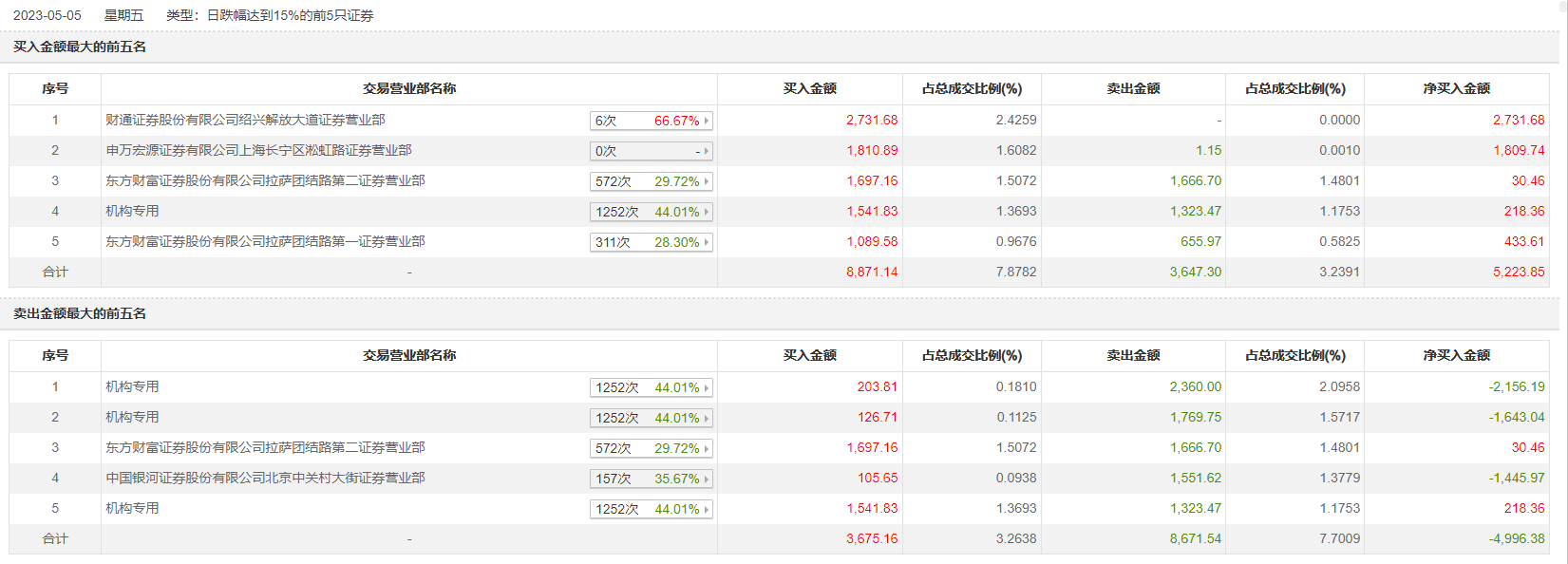Open the 311次 28.30% dropdown
This screenshot has height=564, width=1568.
point(706,242)
